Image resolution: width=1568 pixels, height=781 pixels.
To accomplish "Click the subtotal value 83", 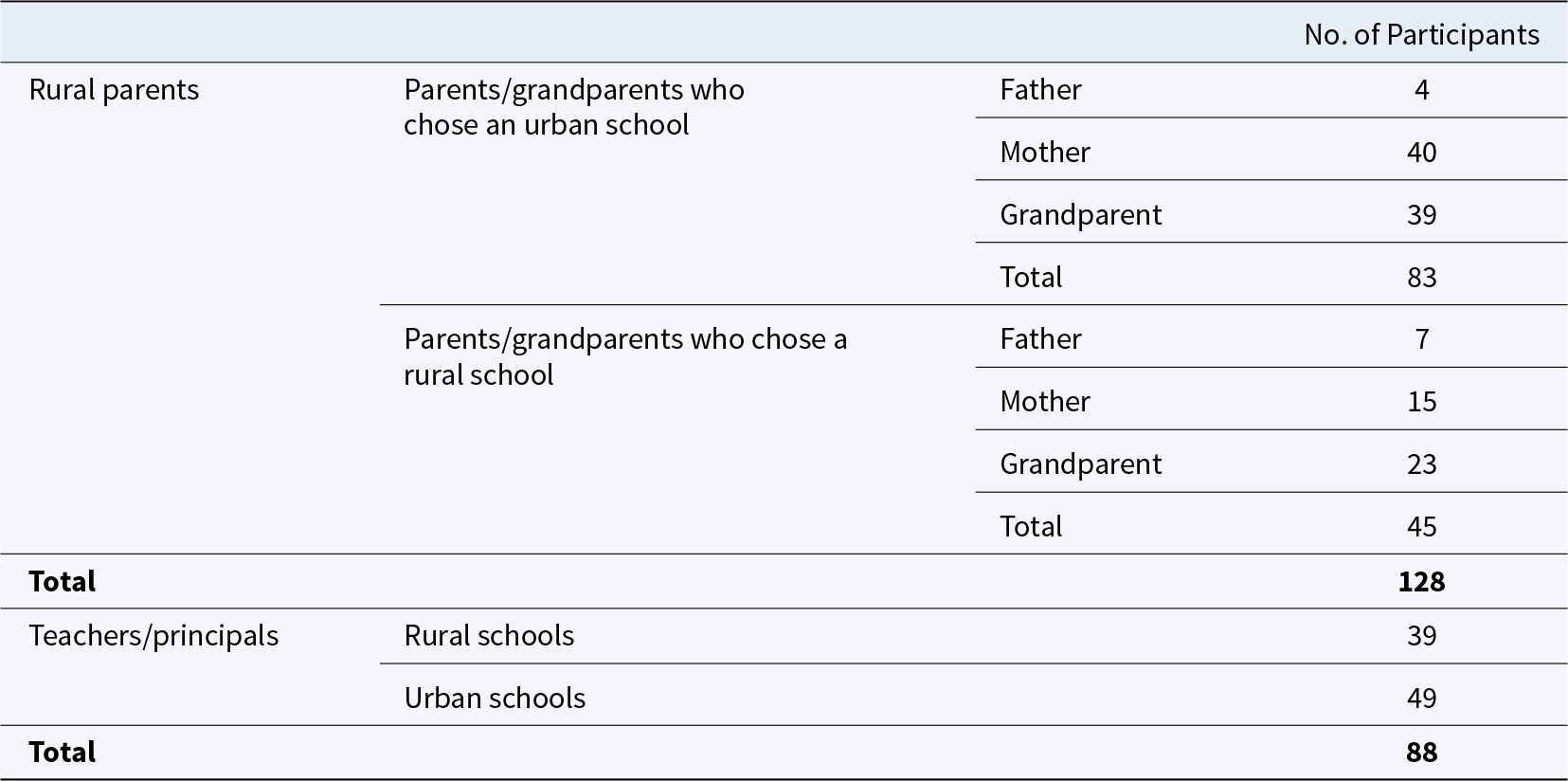I will coord(1421,278).
